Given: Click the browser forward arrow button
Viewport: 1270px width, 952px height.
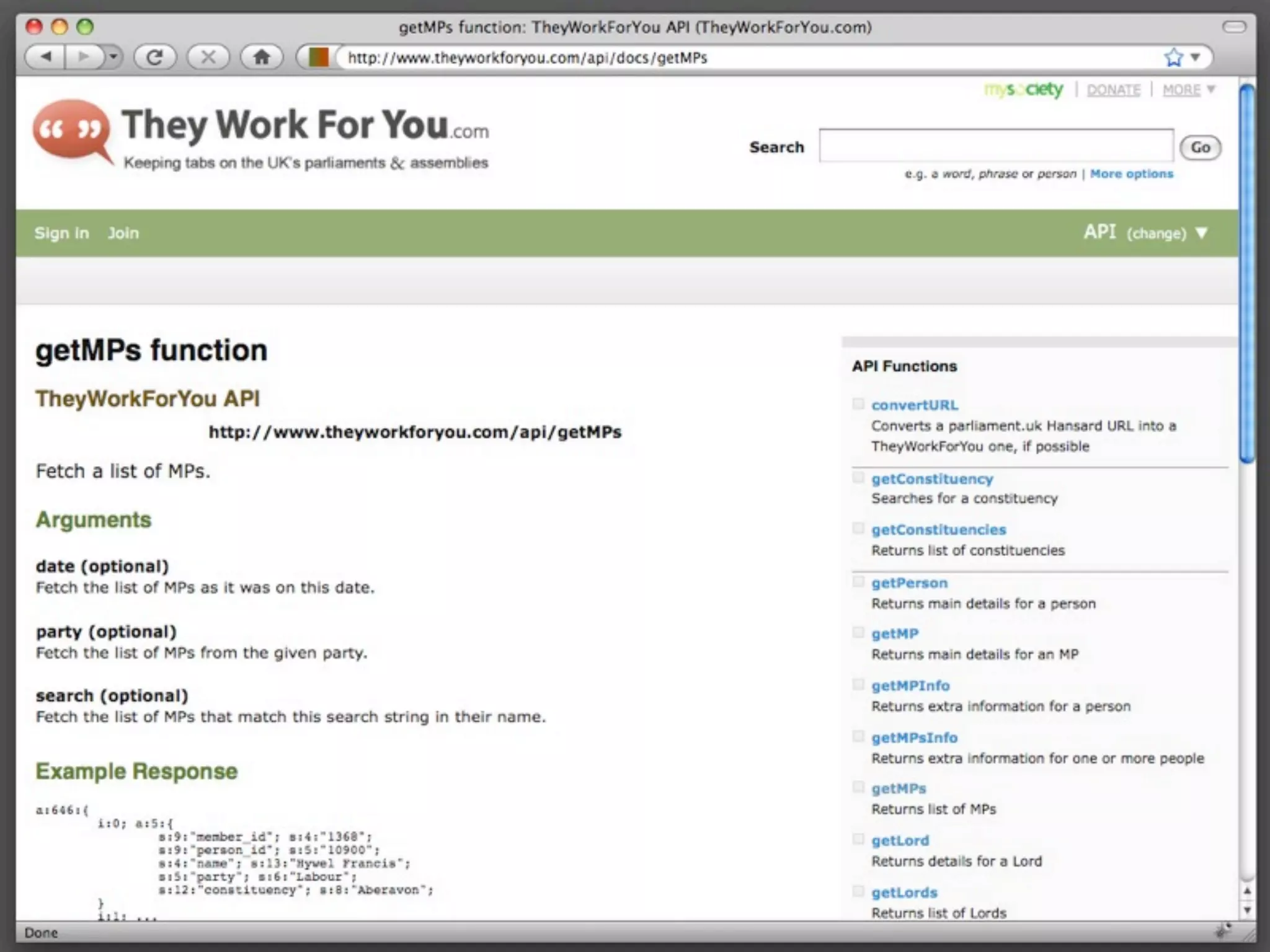Looking at the screenshot, I should click(x=82, y=58).
